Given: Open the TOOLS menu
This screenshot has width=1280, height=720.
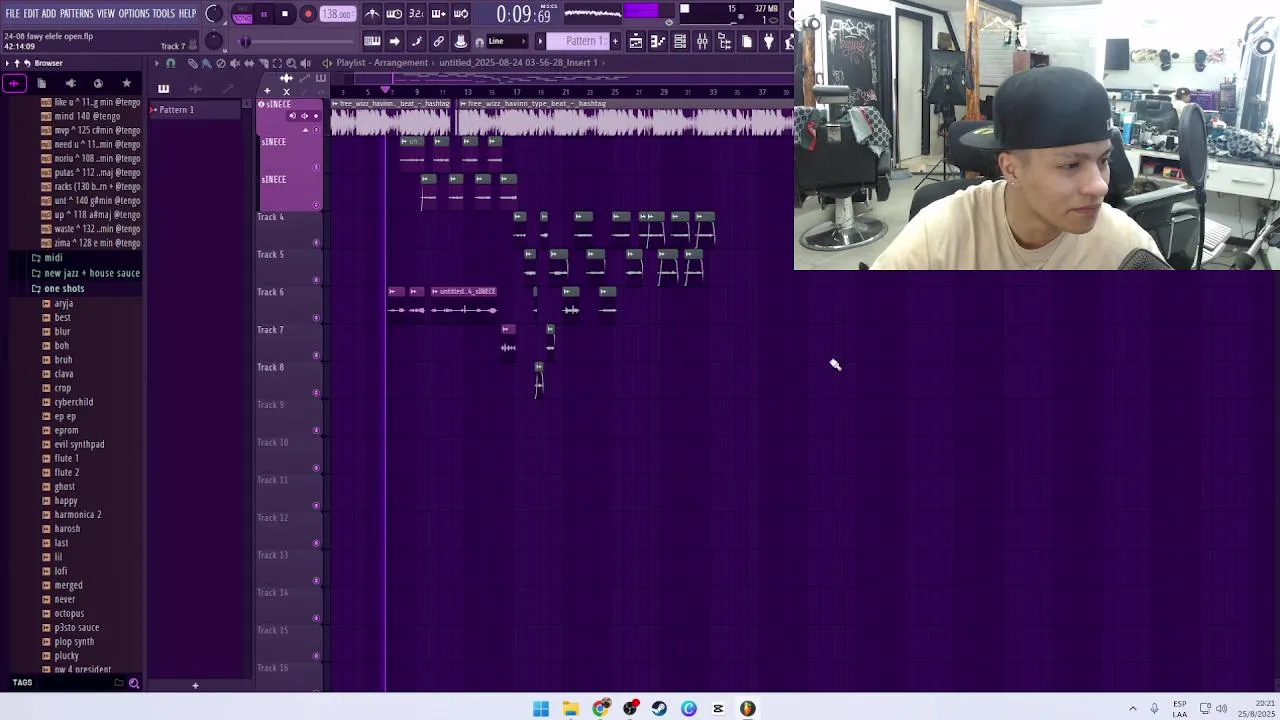Looking at the screenshot, I should click(x=163, y=13).
